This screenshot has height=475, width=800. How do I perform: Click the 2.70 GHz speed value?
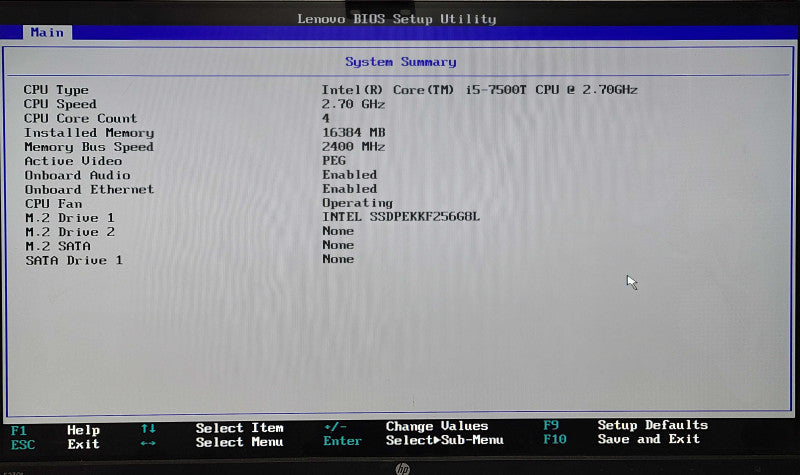point(353,104)
